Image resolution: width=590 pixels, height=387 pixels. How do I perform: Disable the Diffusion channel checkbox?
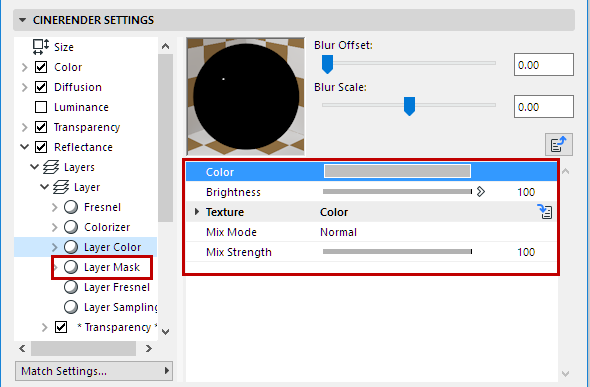41,87
